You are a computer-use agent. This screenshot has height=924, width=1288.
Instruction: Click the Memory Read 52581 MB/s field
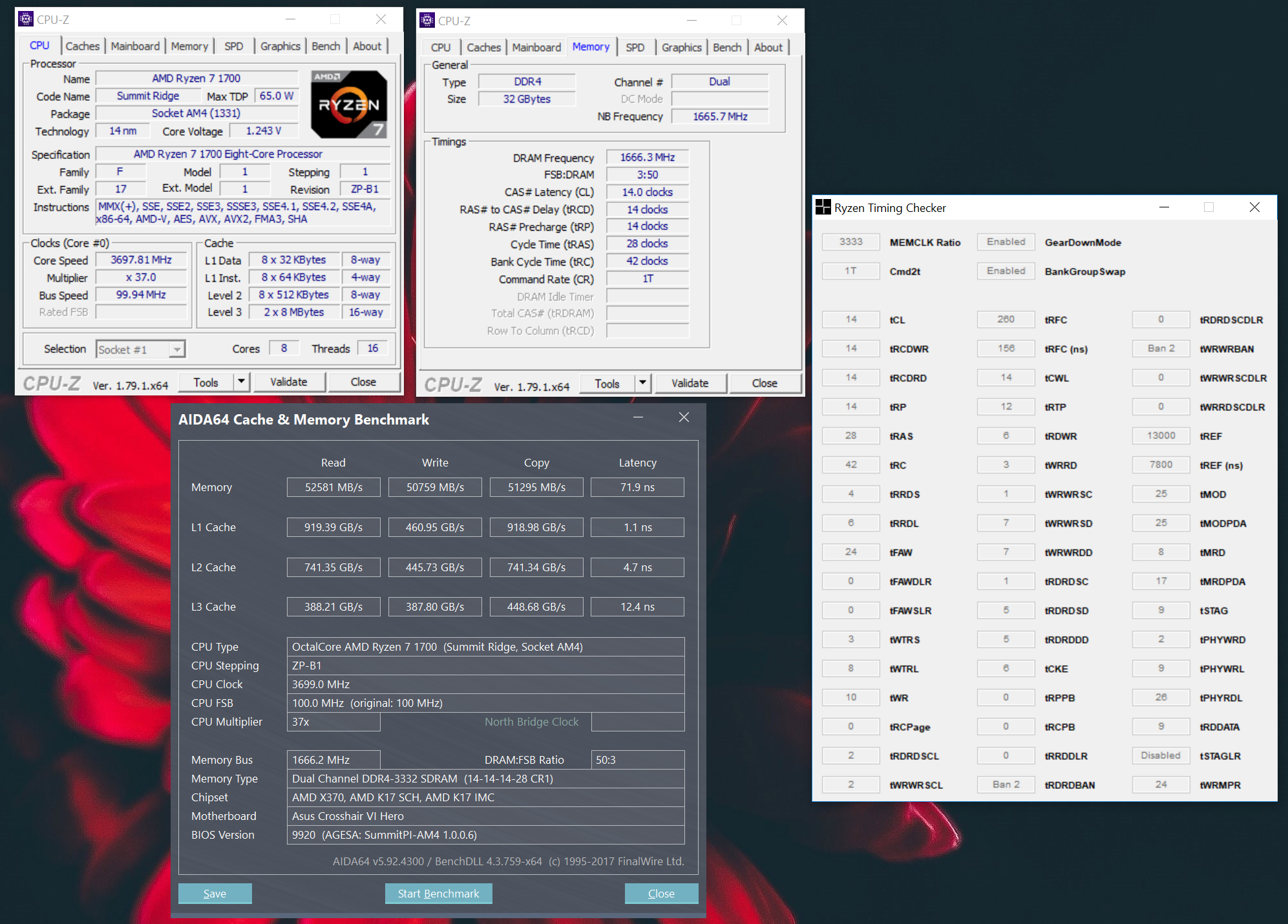(333, 487)
